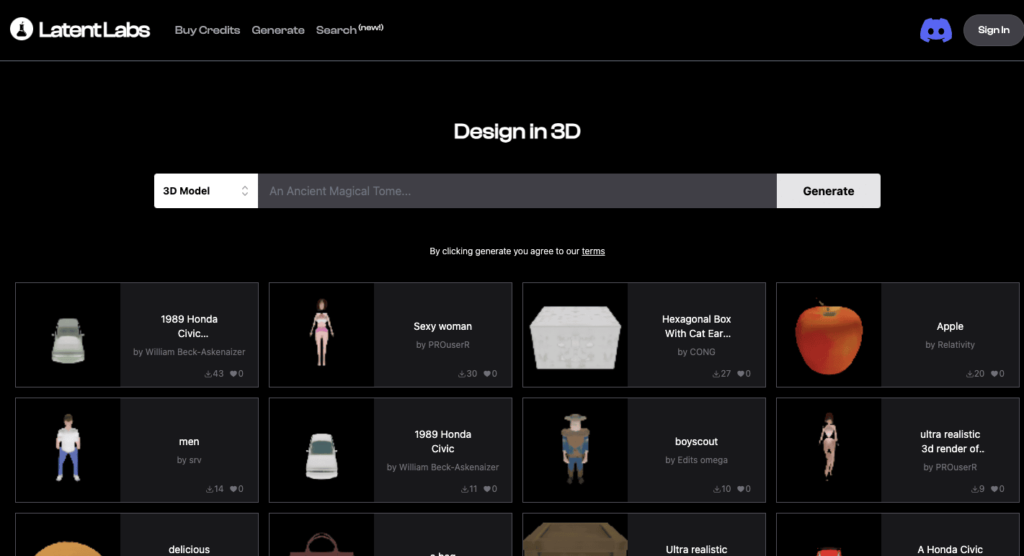Click heart icon on men card
Viewport: 1024px width, 556px height.
point(233,489)
